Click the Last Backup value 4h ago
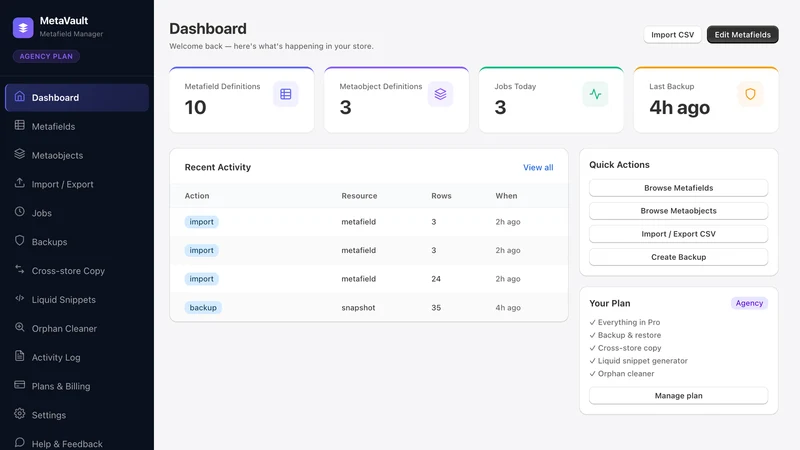Viewport: 800px width, 450px height. pyautogui.click(x=680, y=108)
